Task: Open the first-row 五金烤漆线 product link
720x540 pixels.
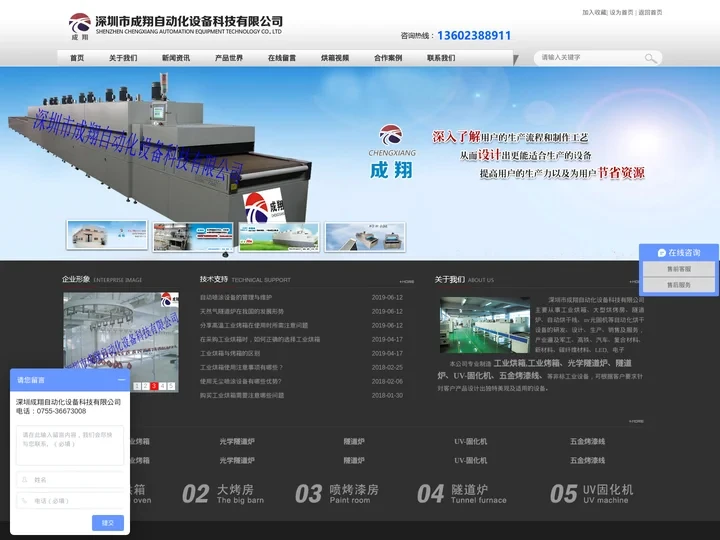Action: pos(587,442)
